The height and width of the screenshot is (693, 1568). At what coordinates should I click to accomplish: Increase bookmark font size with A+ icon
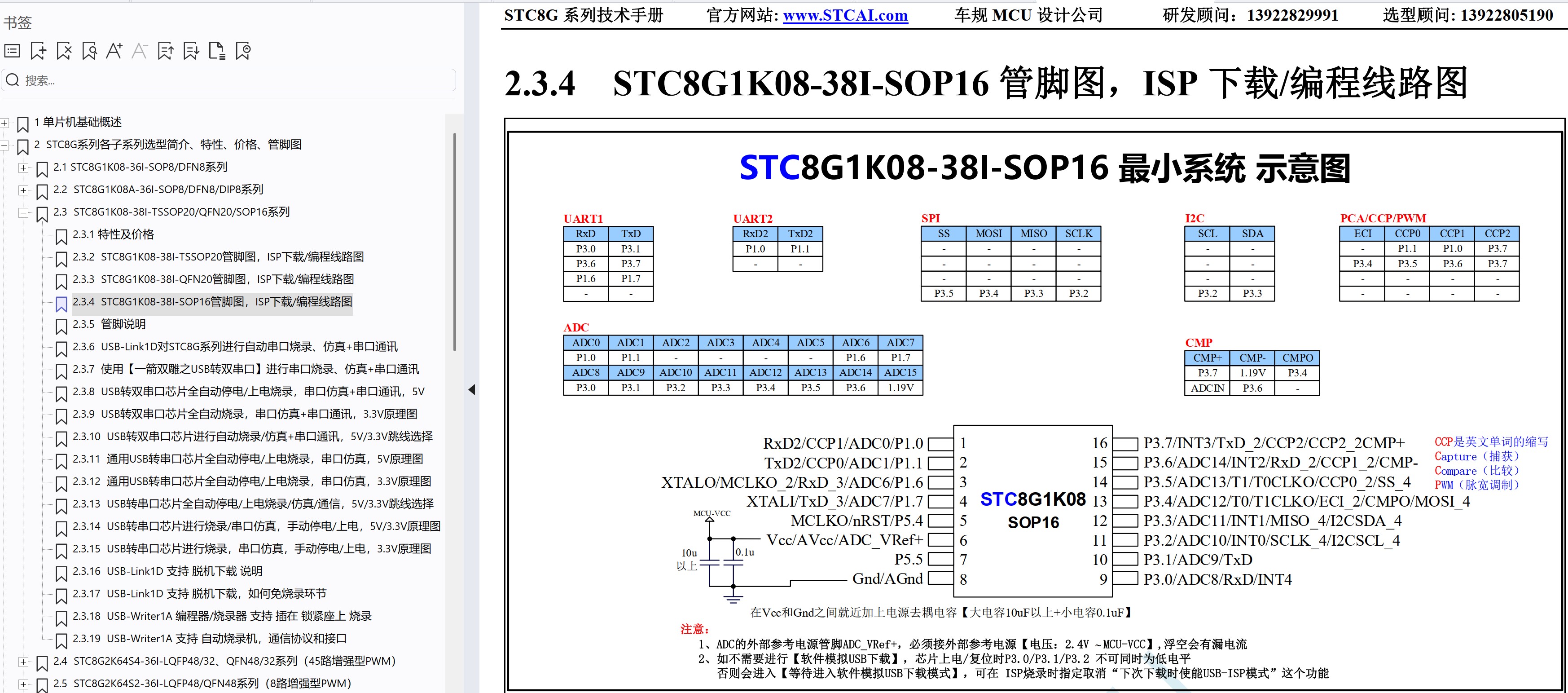click(x=114, y=51)
